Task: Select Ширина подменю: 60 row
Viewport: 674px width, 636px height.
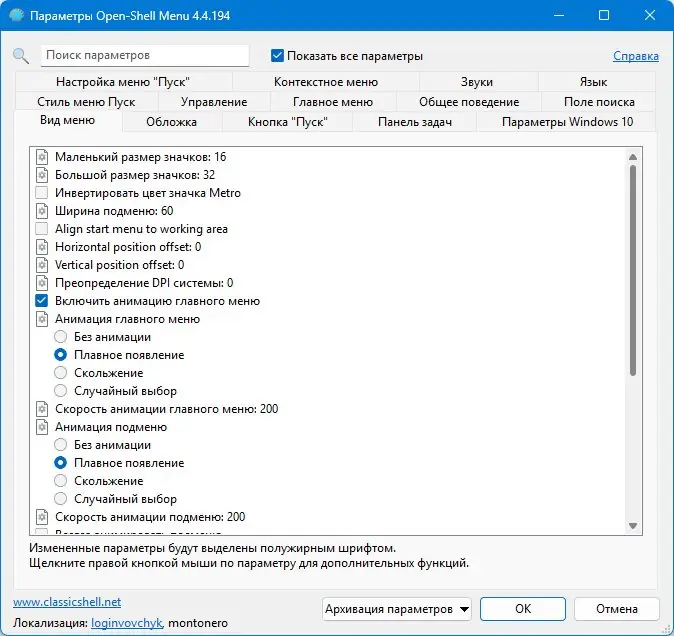Action: click(114, 211)
